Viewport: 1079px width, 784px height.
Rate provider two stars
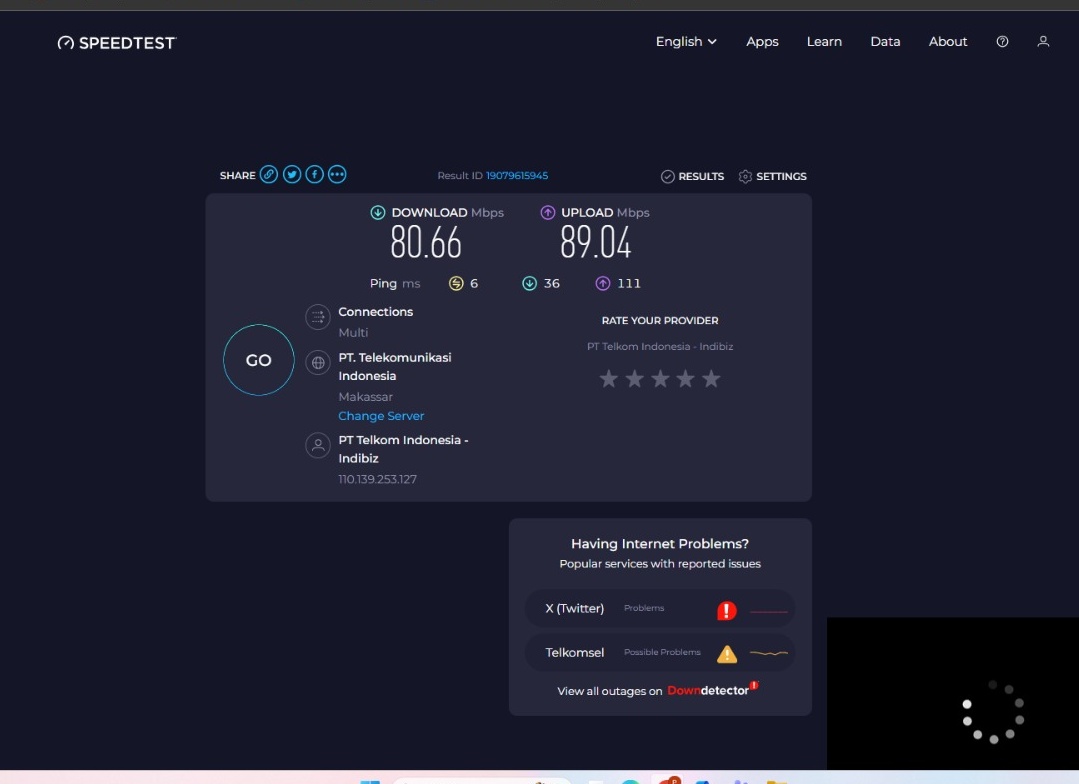(x=634, y=379)
